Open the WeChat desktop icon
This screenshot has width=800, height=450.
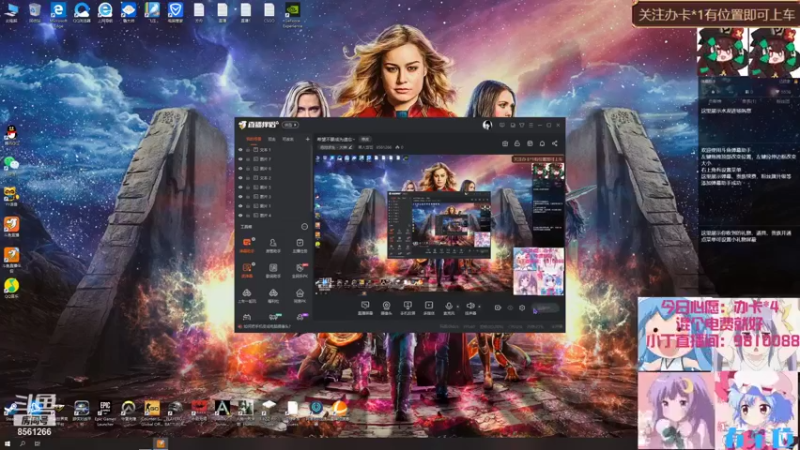[11, 165]
